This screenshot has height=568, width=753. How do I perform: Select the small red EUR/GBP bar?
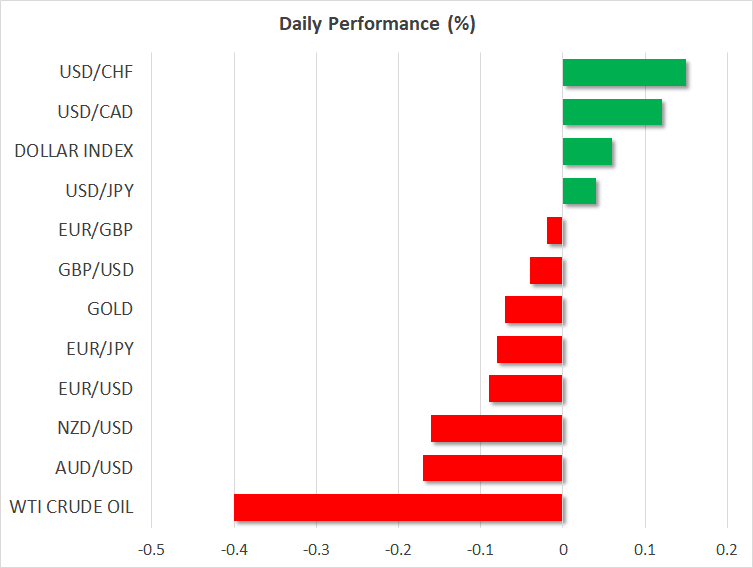(x=555, y=231)
